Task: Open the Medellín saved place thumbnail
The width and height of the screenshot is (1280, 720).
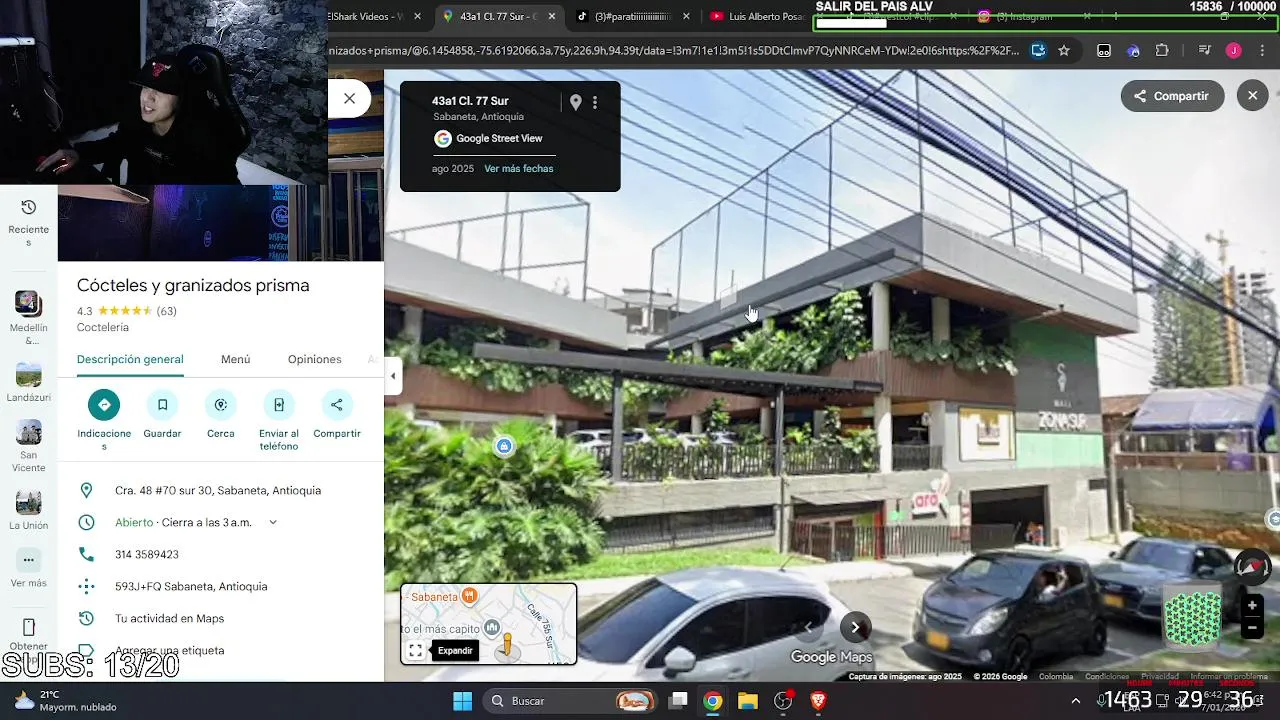Action: coord(28,302)
